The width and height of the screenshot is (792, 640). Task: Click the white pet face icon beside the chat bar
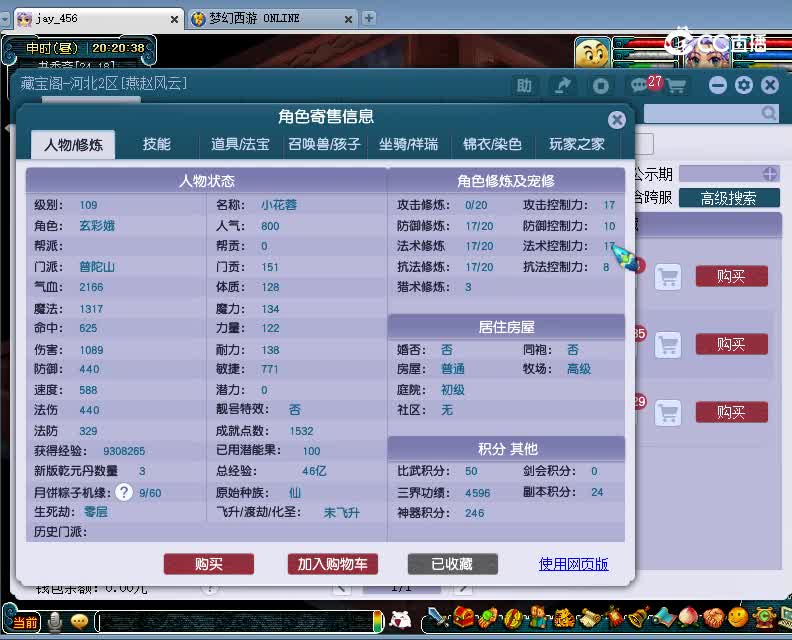400,620
